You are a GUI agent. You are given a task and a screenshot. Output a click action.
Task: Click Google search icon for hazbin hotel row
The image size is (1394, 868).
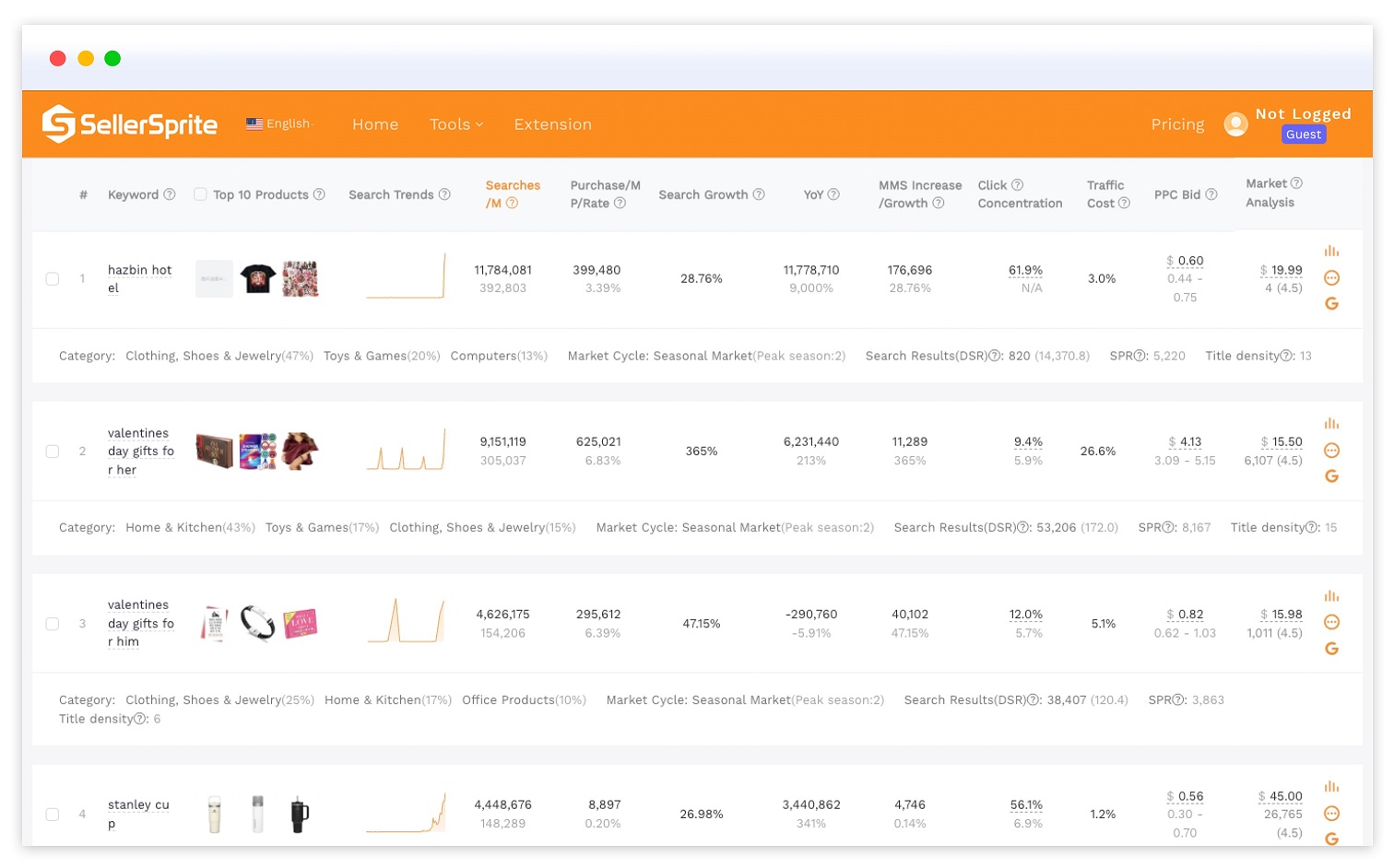point(1331,303)
